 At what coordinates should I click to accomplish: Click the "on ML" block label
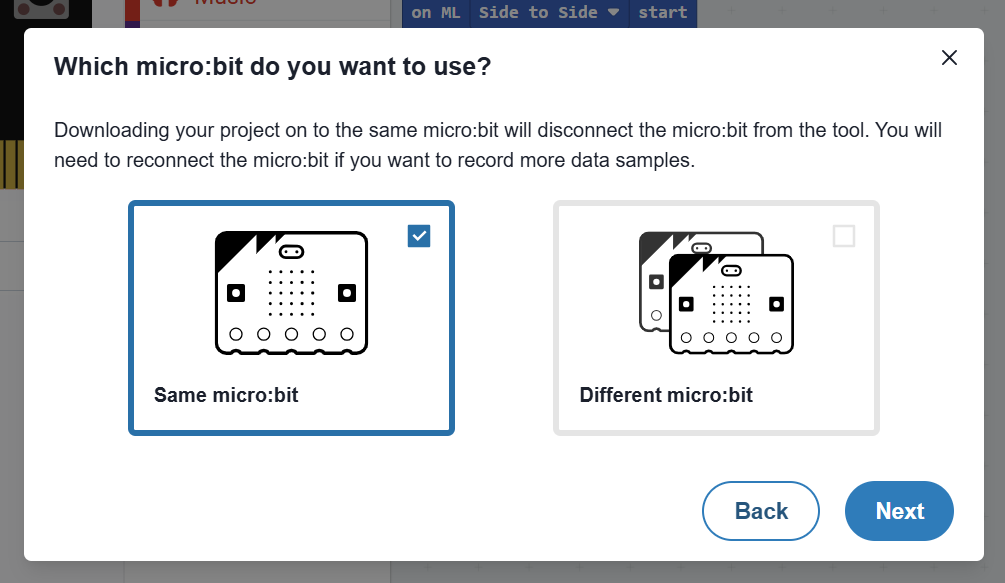[x=435, y=13]
